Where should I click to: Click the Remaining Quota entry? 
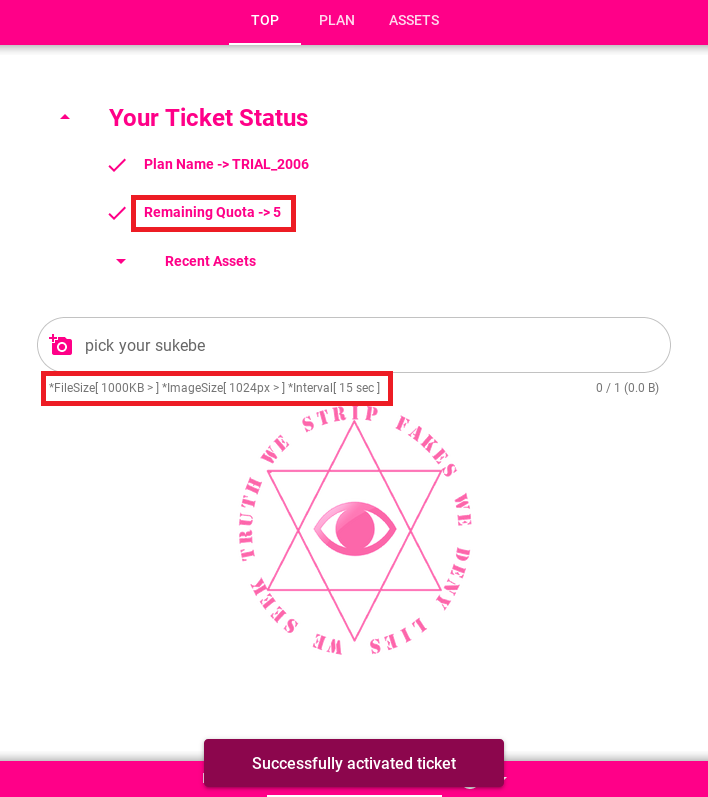pos(212,212)
